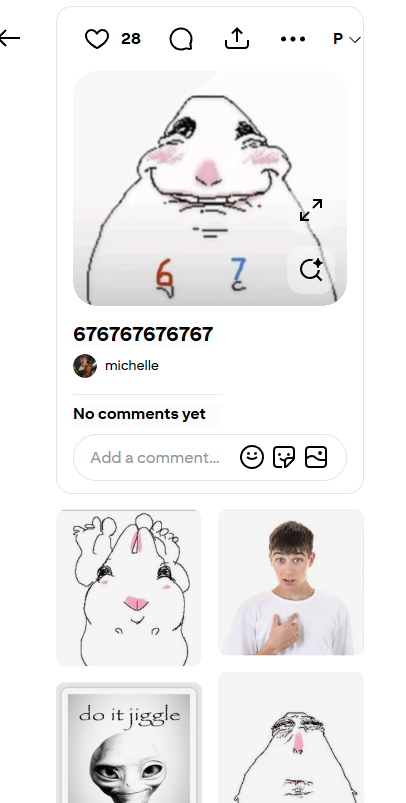Open michelle's profile via her name
The height and width of the screenshot is (803, 406).
[132, 366]
